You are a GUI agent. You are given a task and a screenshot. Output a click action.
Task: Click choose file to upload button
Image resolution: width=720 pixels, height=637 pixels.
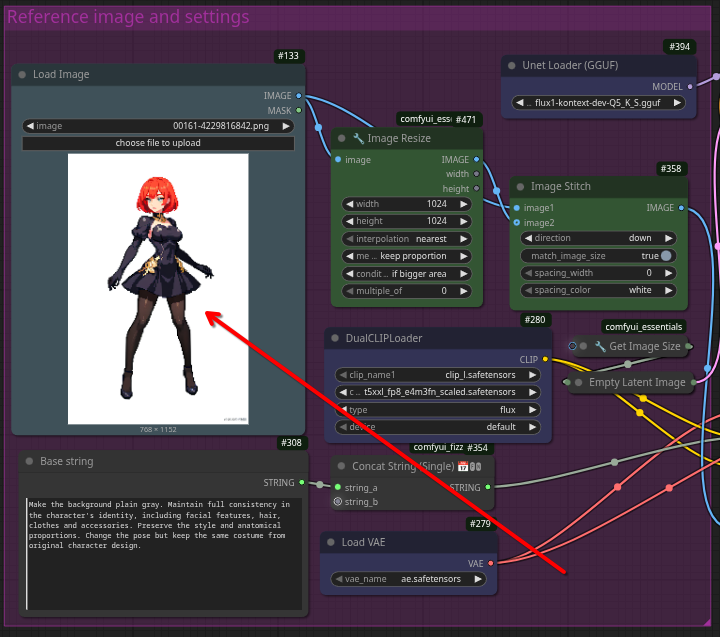[158, 143]
